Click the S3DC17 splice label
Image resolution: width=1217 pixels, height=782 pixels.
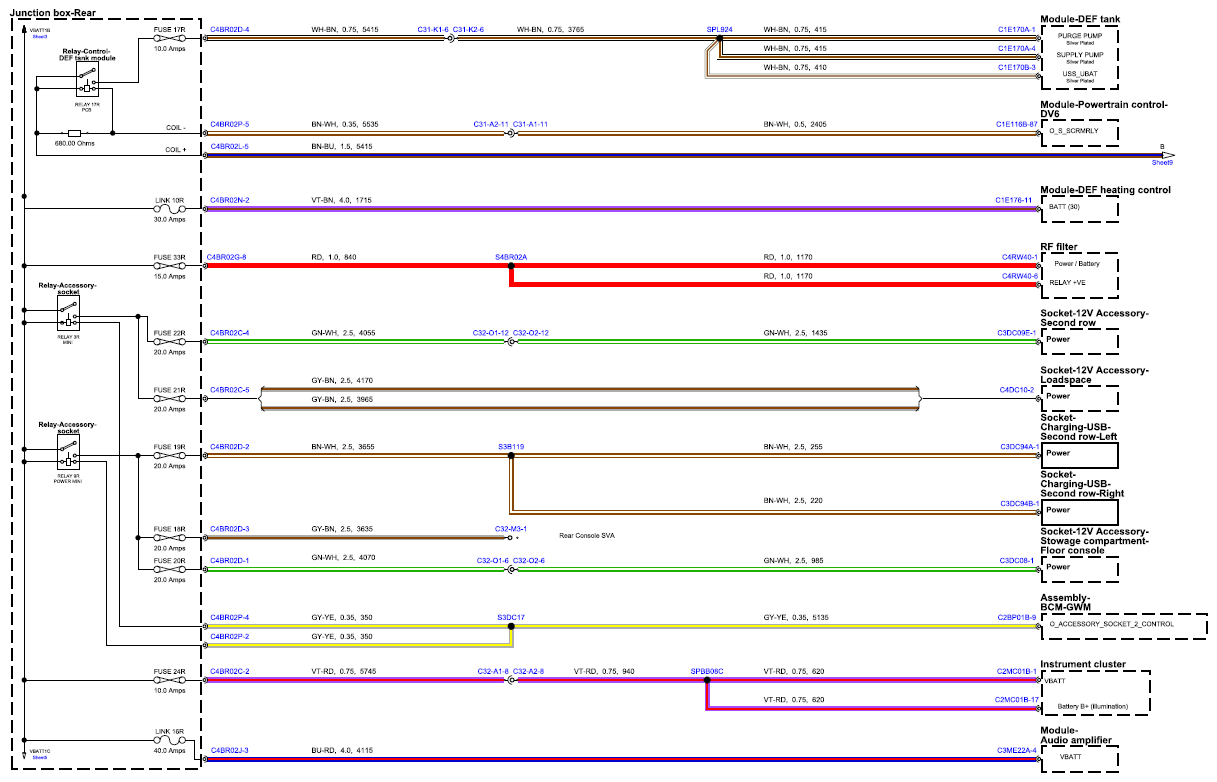[511, 618]
